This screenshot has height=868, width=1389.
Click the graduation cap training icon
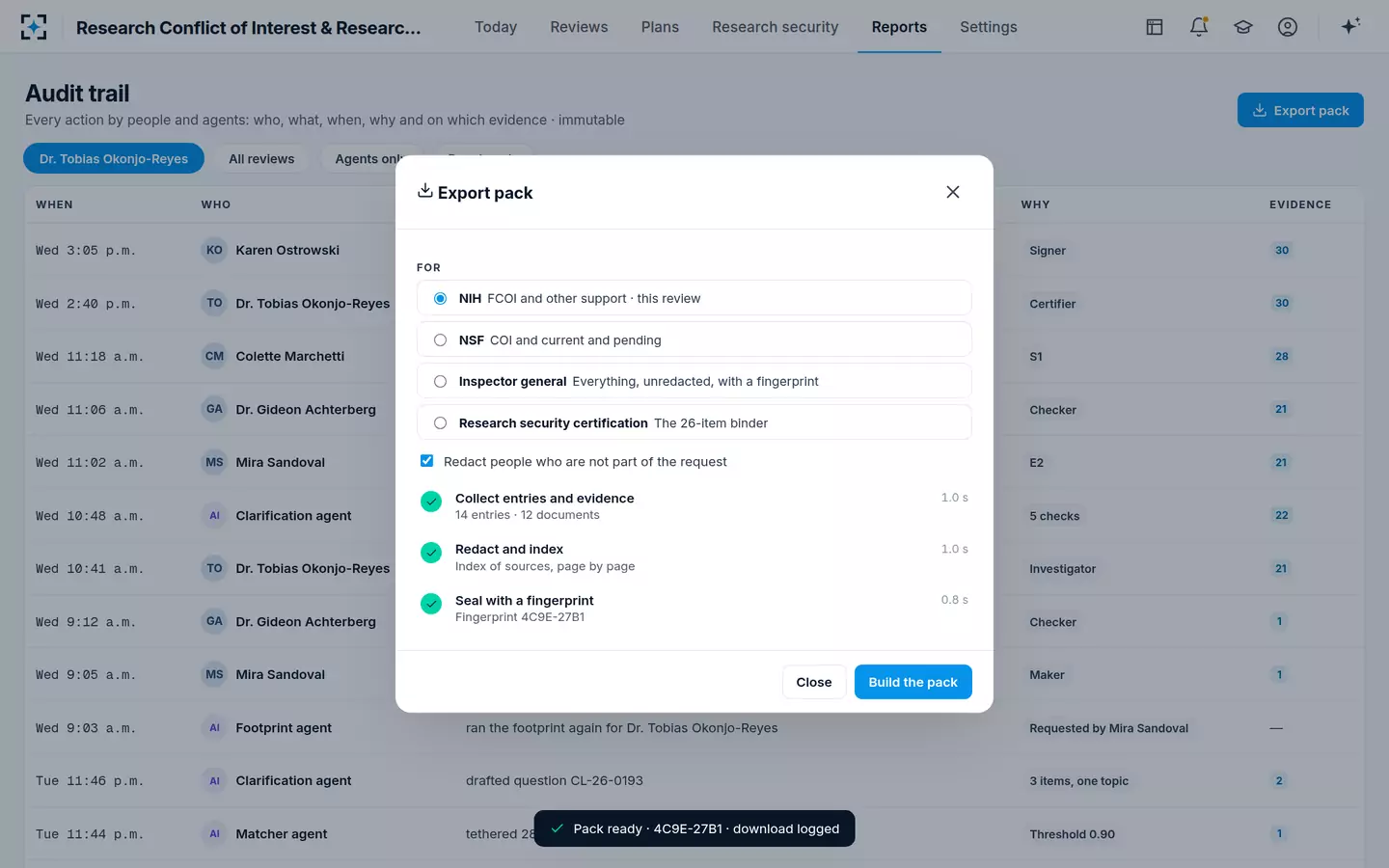[1243, 27]
